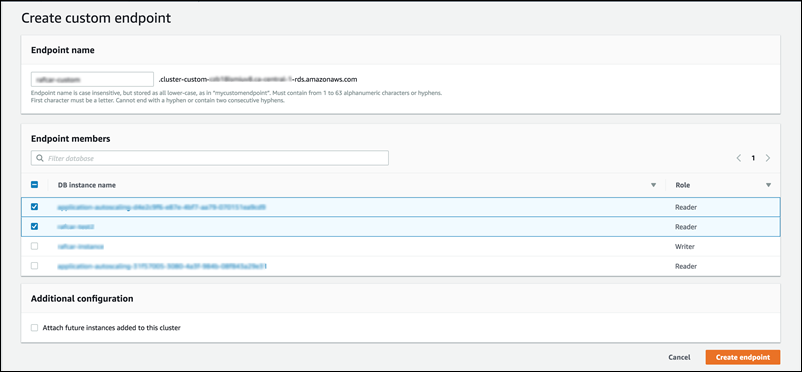Enable Attach future instances added to this cluster
The image size is (802, 372).
click(x=35, y=327)
